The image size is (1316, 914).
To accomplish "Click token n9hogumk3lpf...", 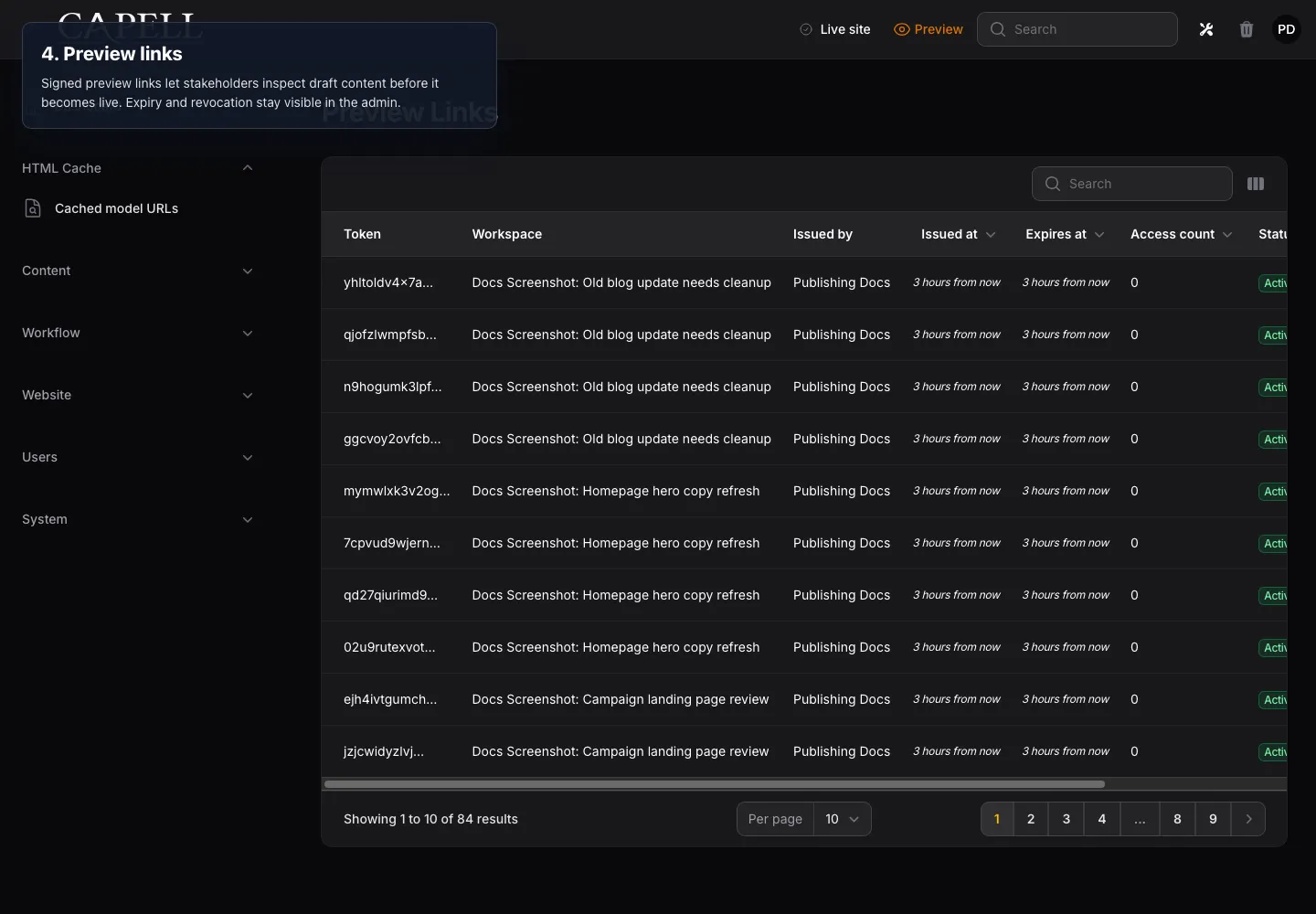I will (393, 387).
